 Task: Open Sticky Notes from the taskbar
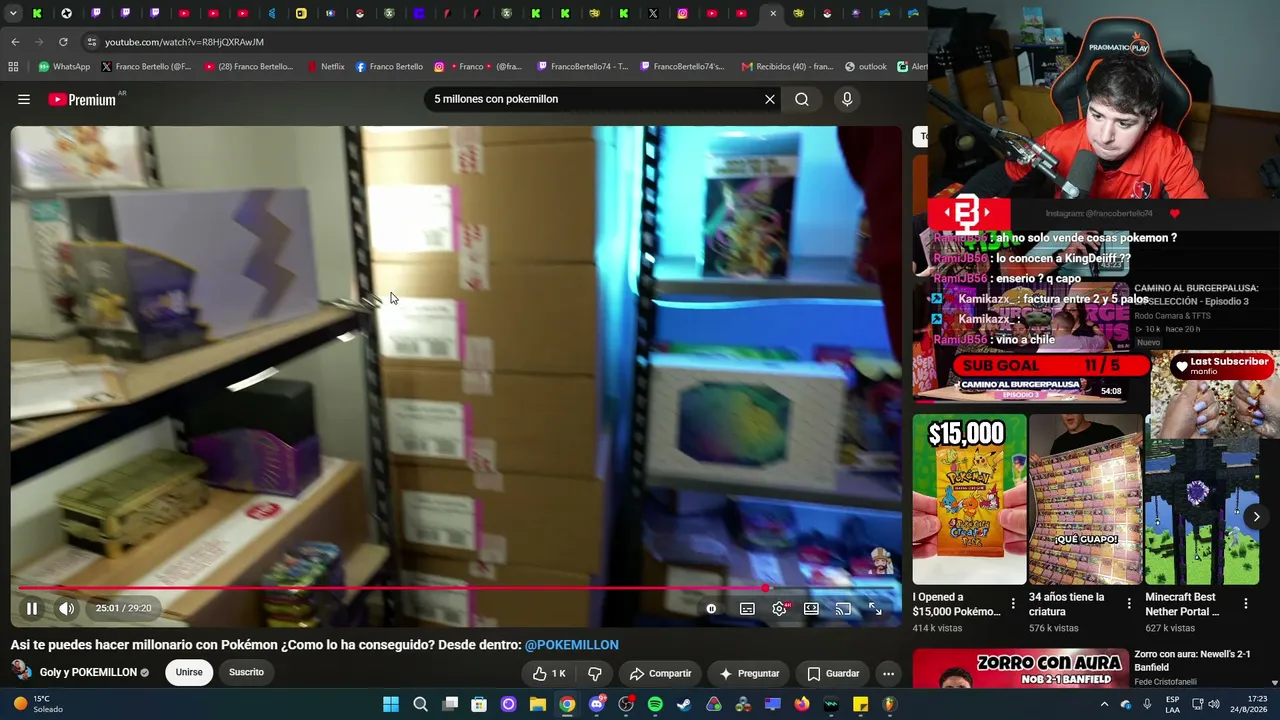860,704
